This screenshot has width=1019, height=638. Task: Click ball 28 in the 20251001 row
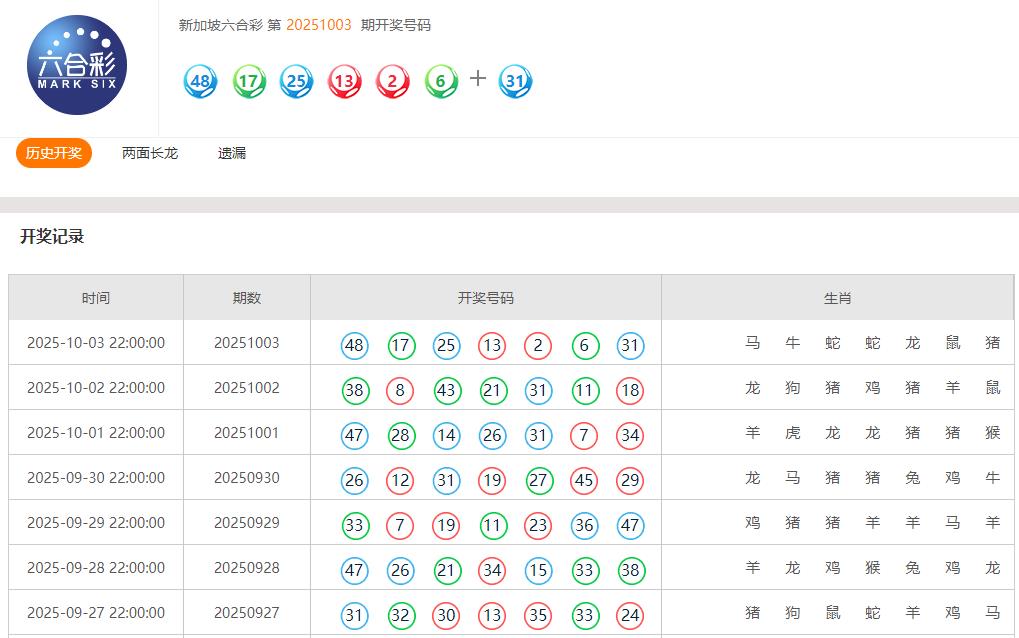point(401,436)
